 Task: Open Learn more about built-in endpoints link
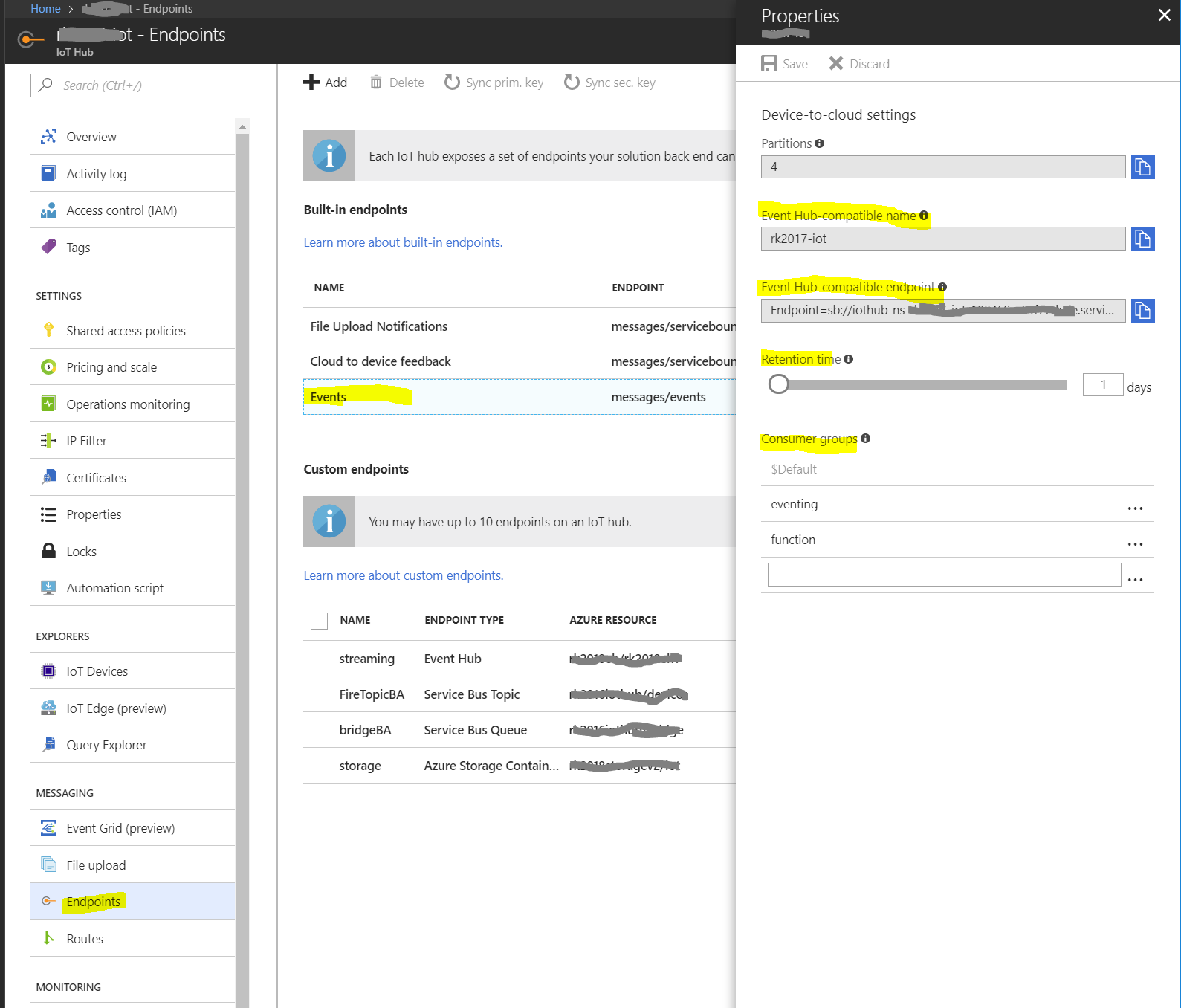click(403, 242)
